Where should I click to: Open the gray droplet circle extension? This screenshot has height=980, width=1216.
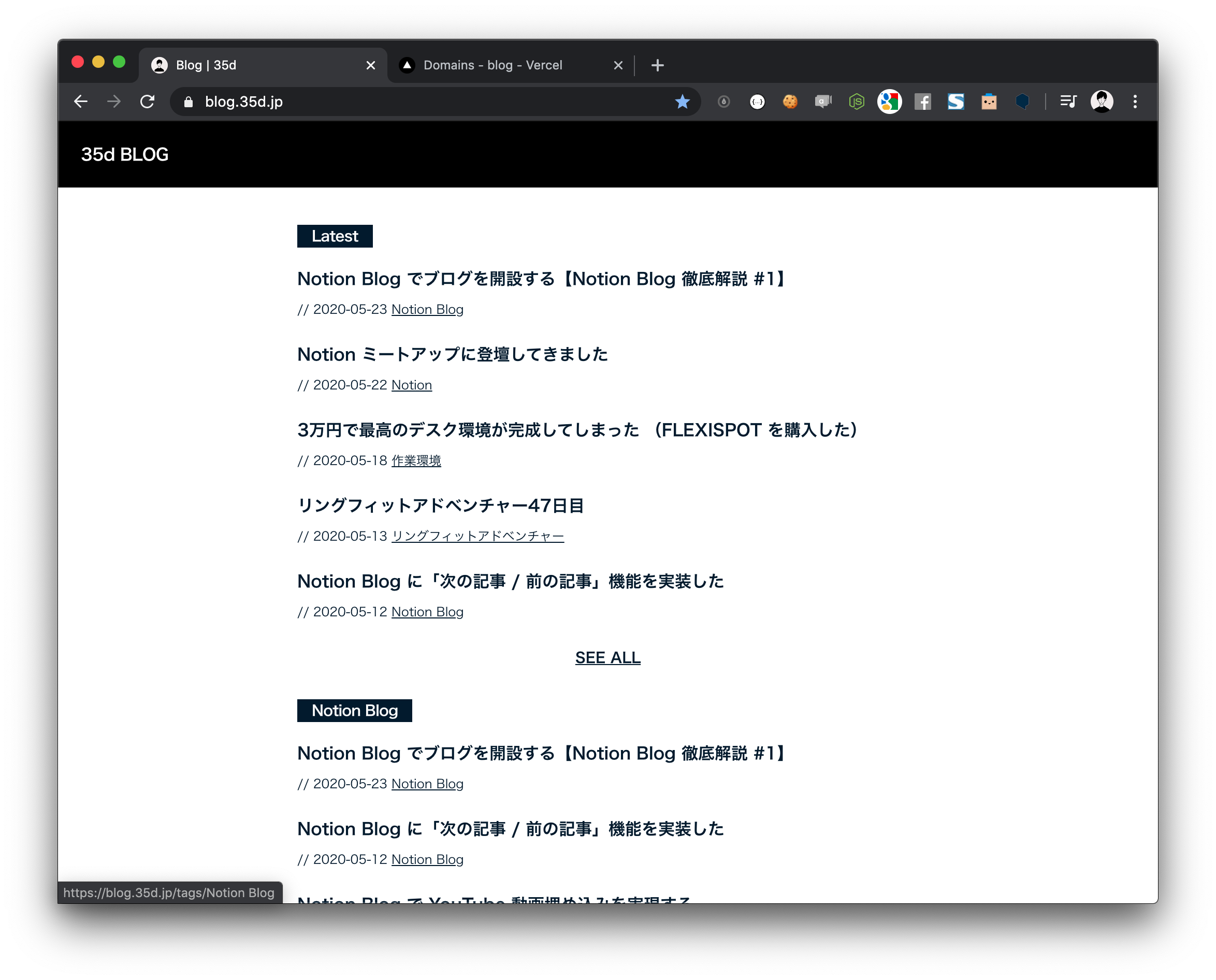tap(724, 102)
